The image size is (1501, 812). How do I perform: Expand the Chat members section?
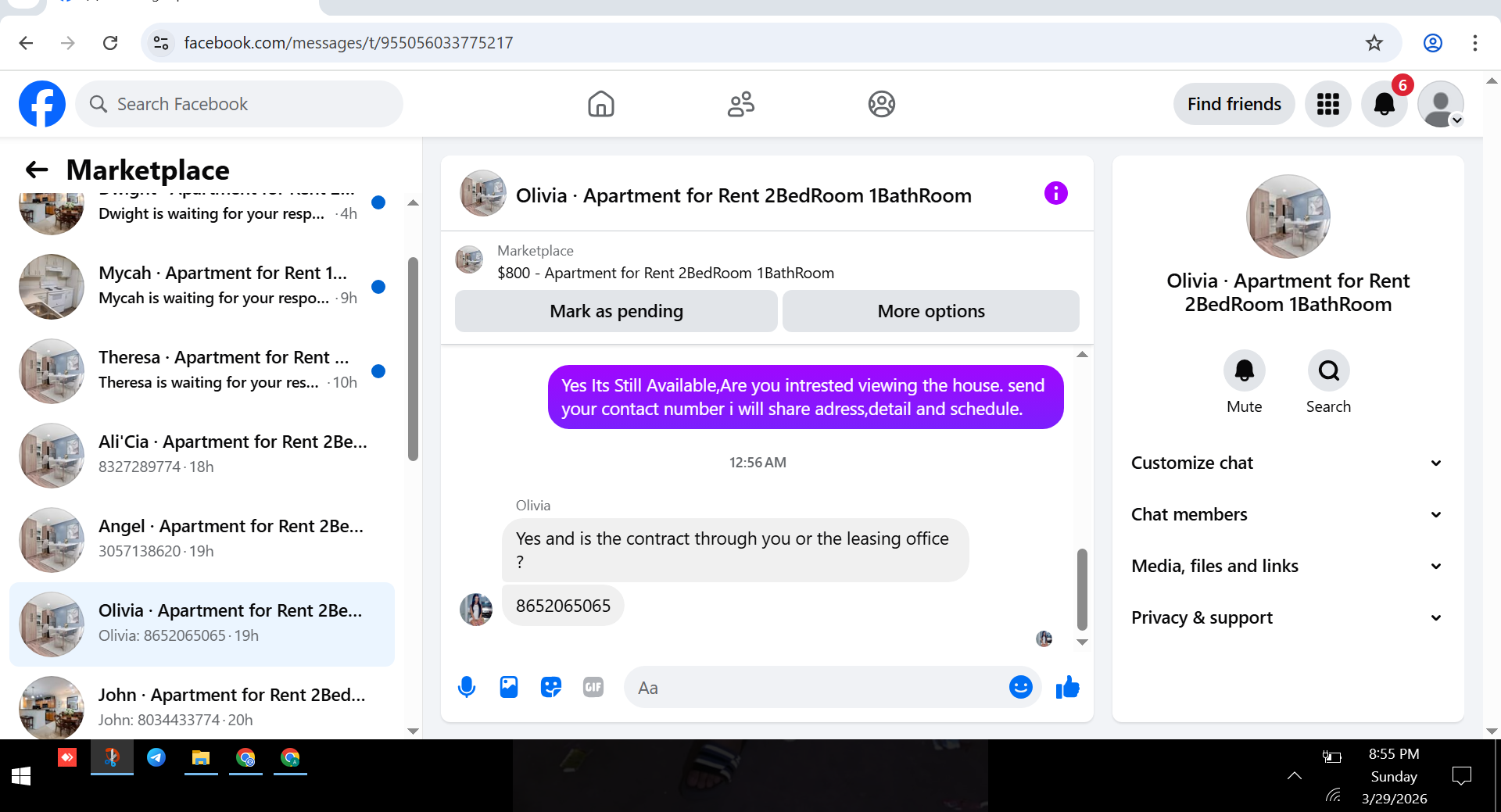[1286, 514]
